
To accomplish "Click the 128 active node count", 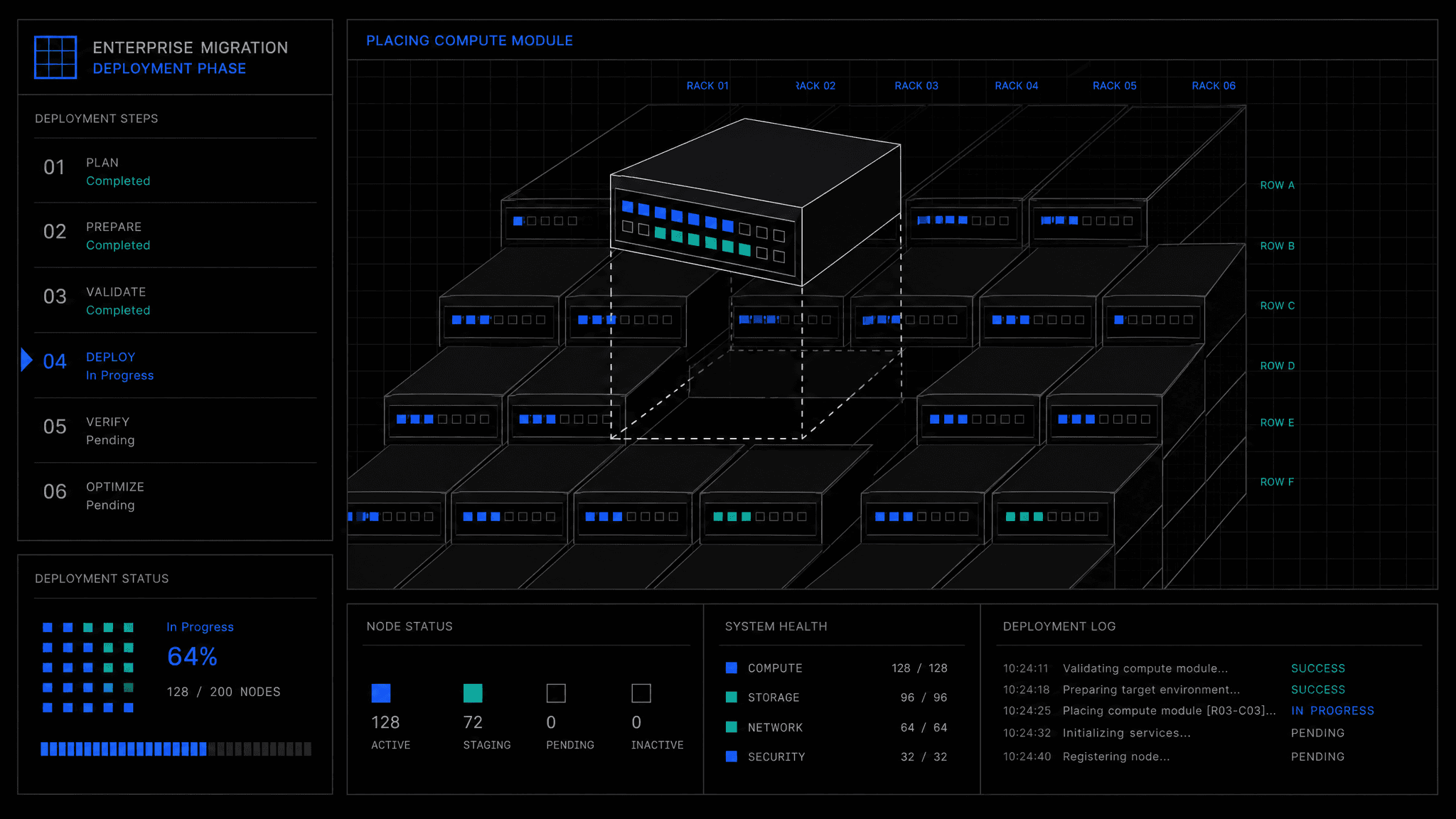I will [x=385, y=722].
